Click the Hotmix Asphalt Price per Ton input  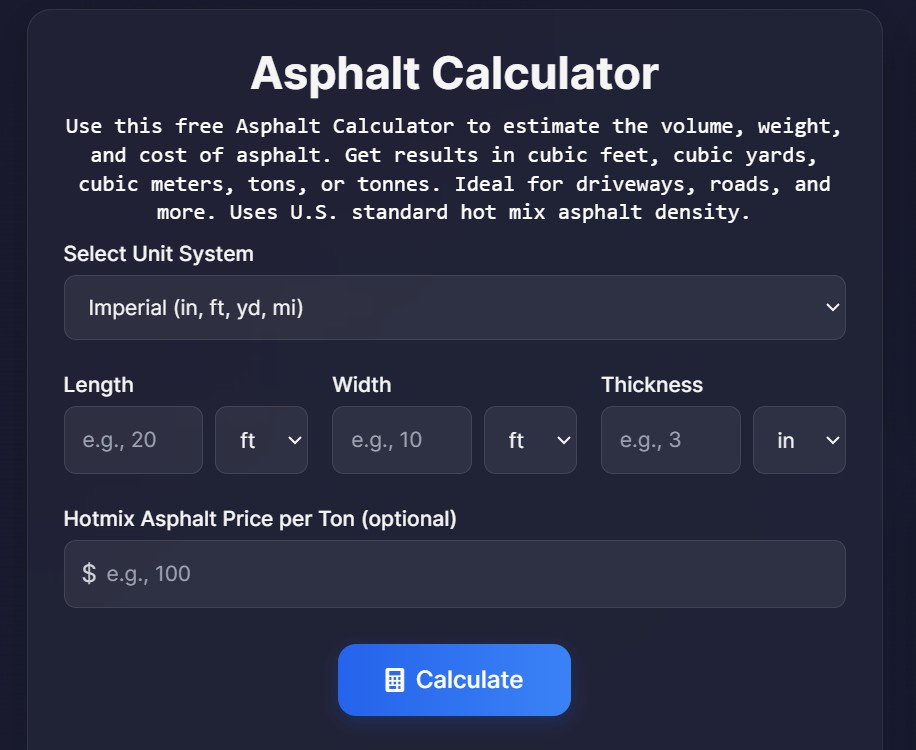(x=454, y=574)
